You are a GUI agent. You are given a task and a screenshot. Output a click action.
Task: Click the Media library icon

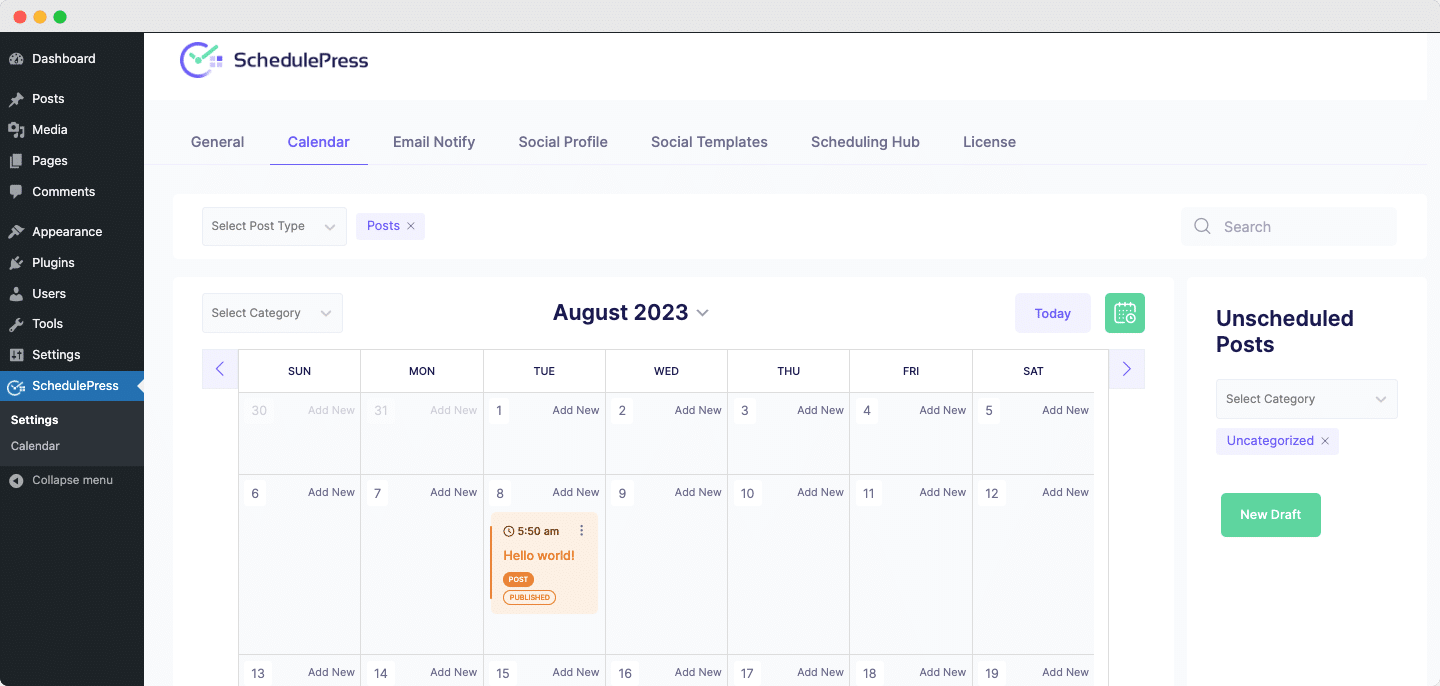pos(16,130)
